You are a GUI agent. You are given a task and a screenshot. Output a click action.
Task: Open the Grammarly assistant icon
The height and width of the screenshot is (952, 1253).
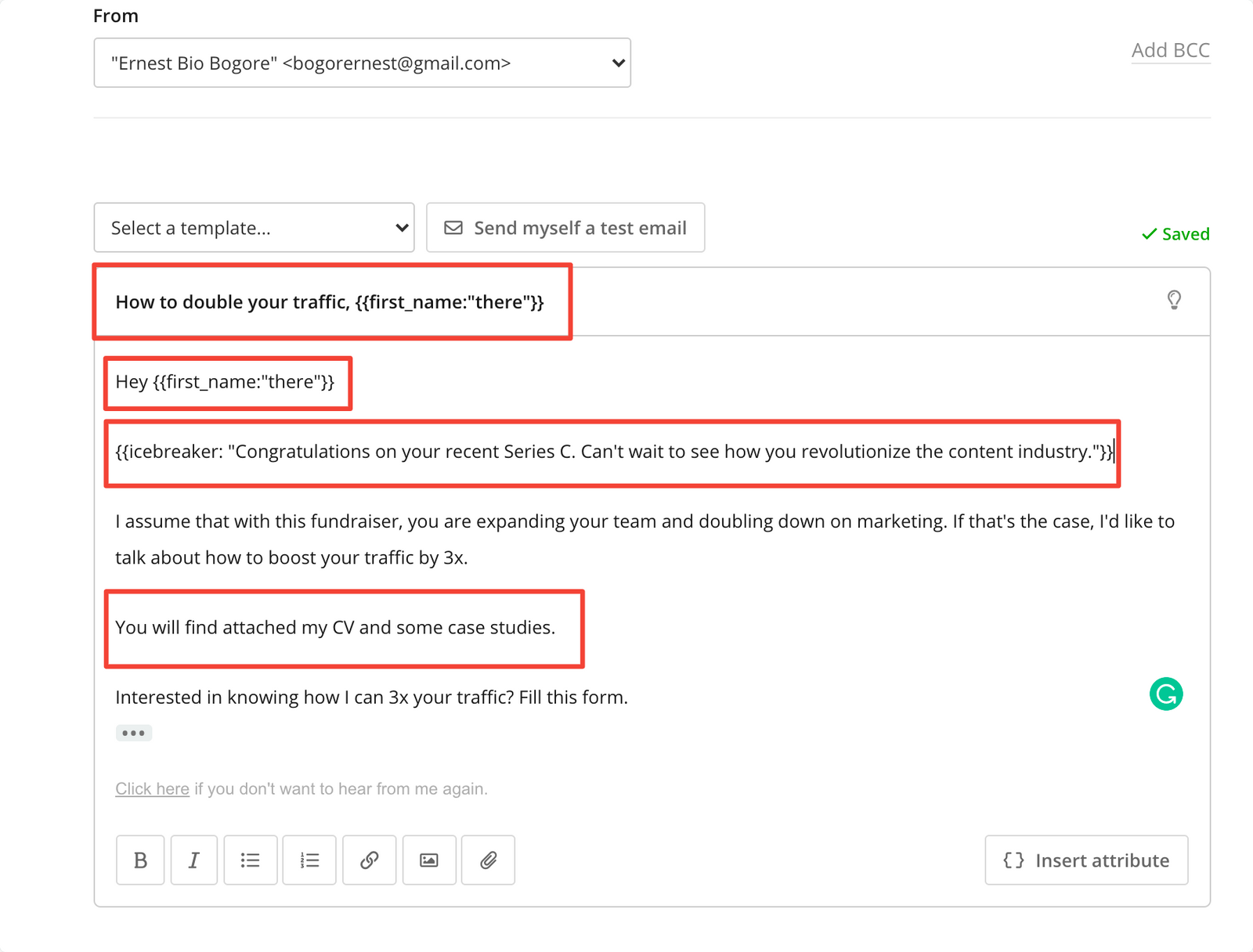point(1165,694)
